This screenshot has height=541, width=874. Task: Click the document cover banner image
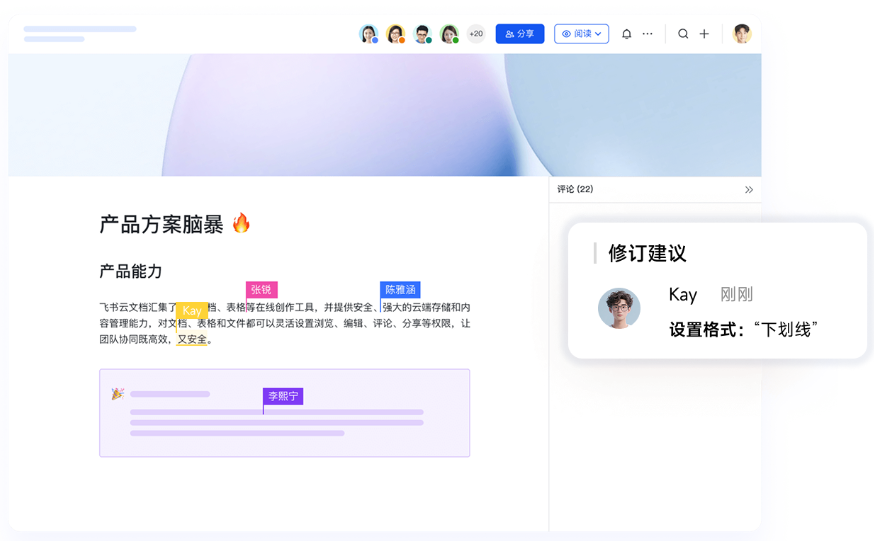click(385, 115)
